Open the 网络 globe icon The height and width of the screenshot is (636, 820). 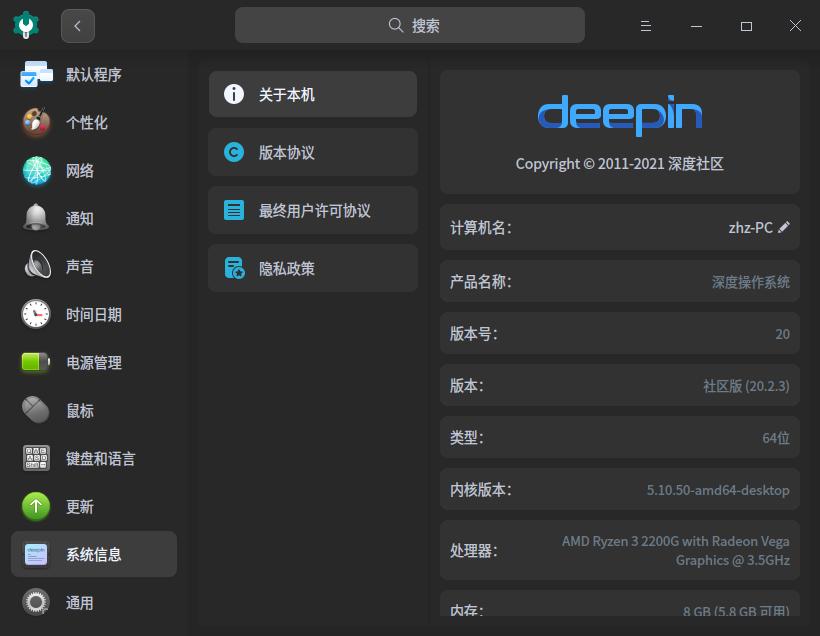[x=36, y=170]
